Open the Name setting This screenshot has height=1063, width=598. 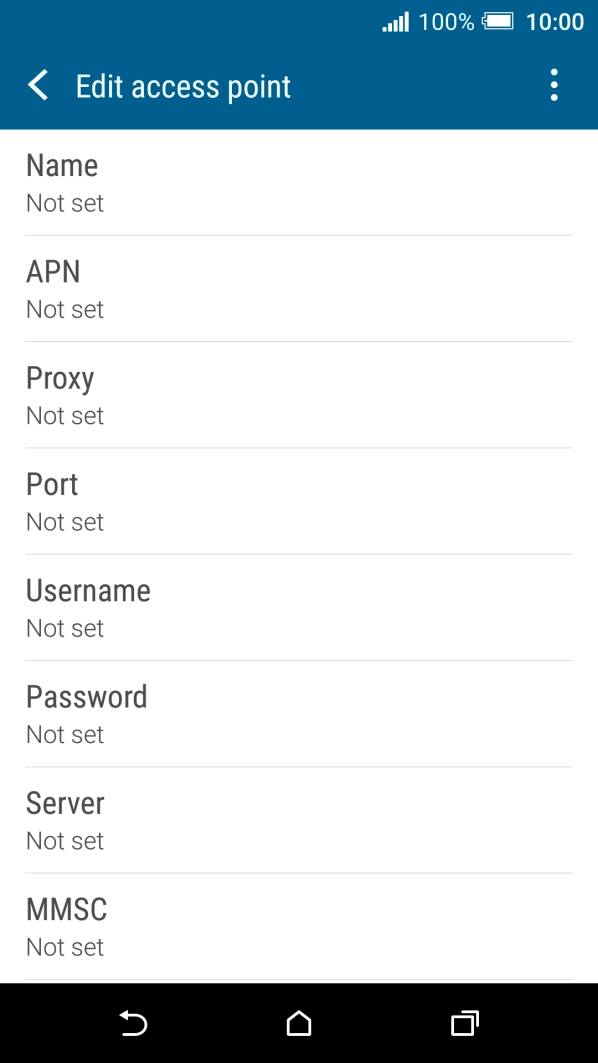point(299,183)
